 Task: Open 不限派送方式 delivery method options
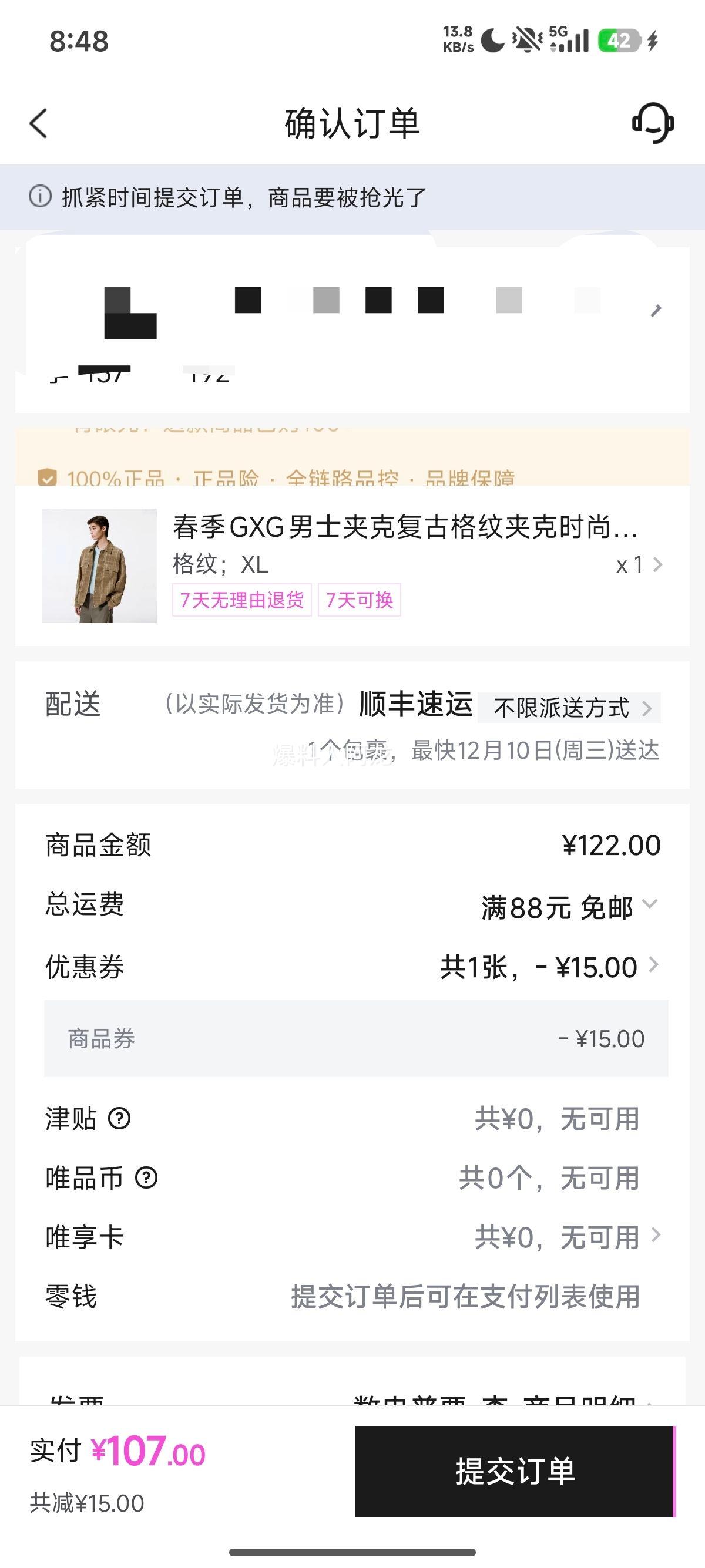click(570, 708)
